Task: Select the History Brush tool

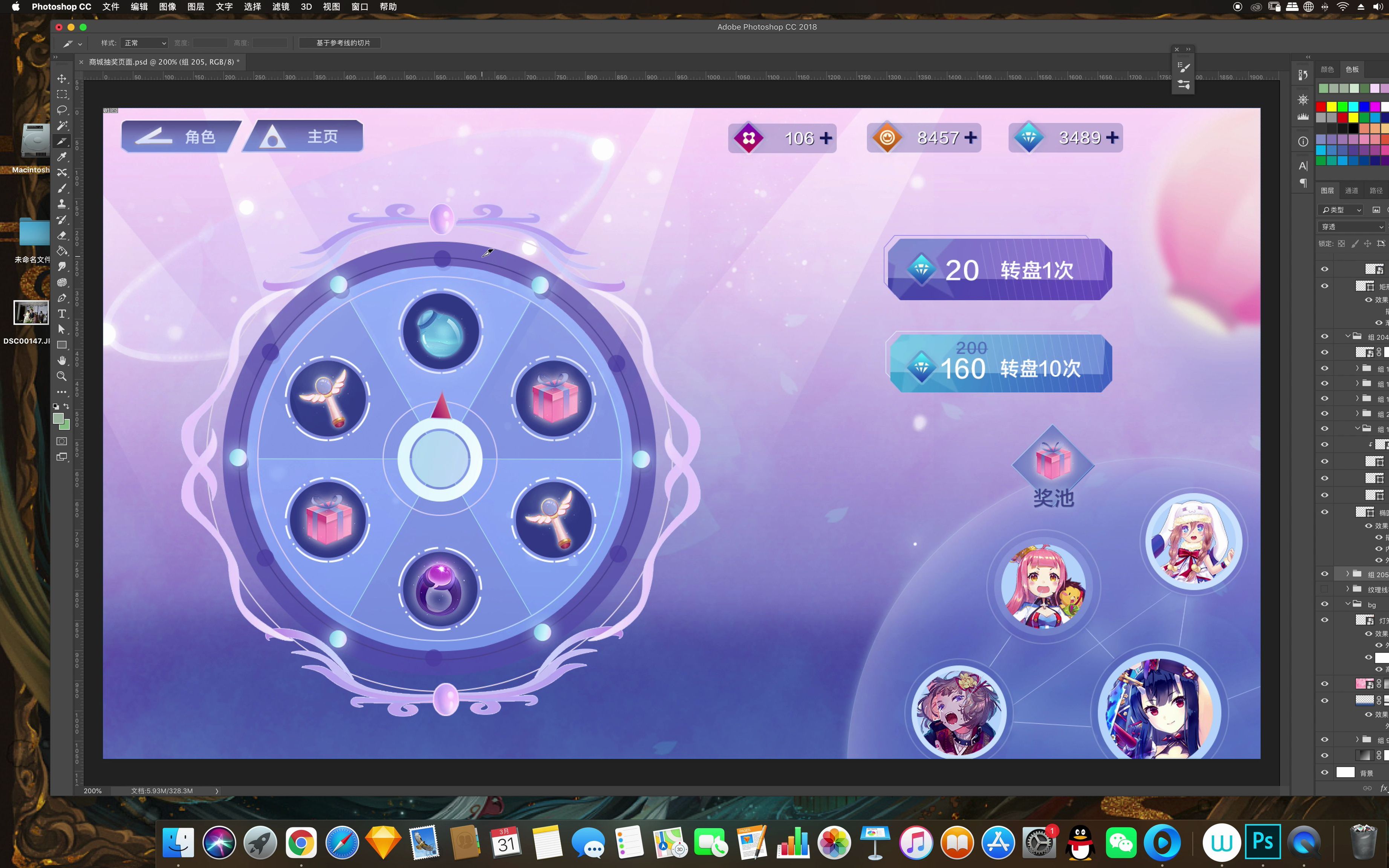Action: (62, 219)
